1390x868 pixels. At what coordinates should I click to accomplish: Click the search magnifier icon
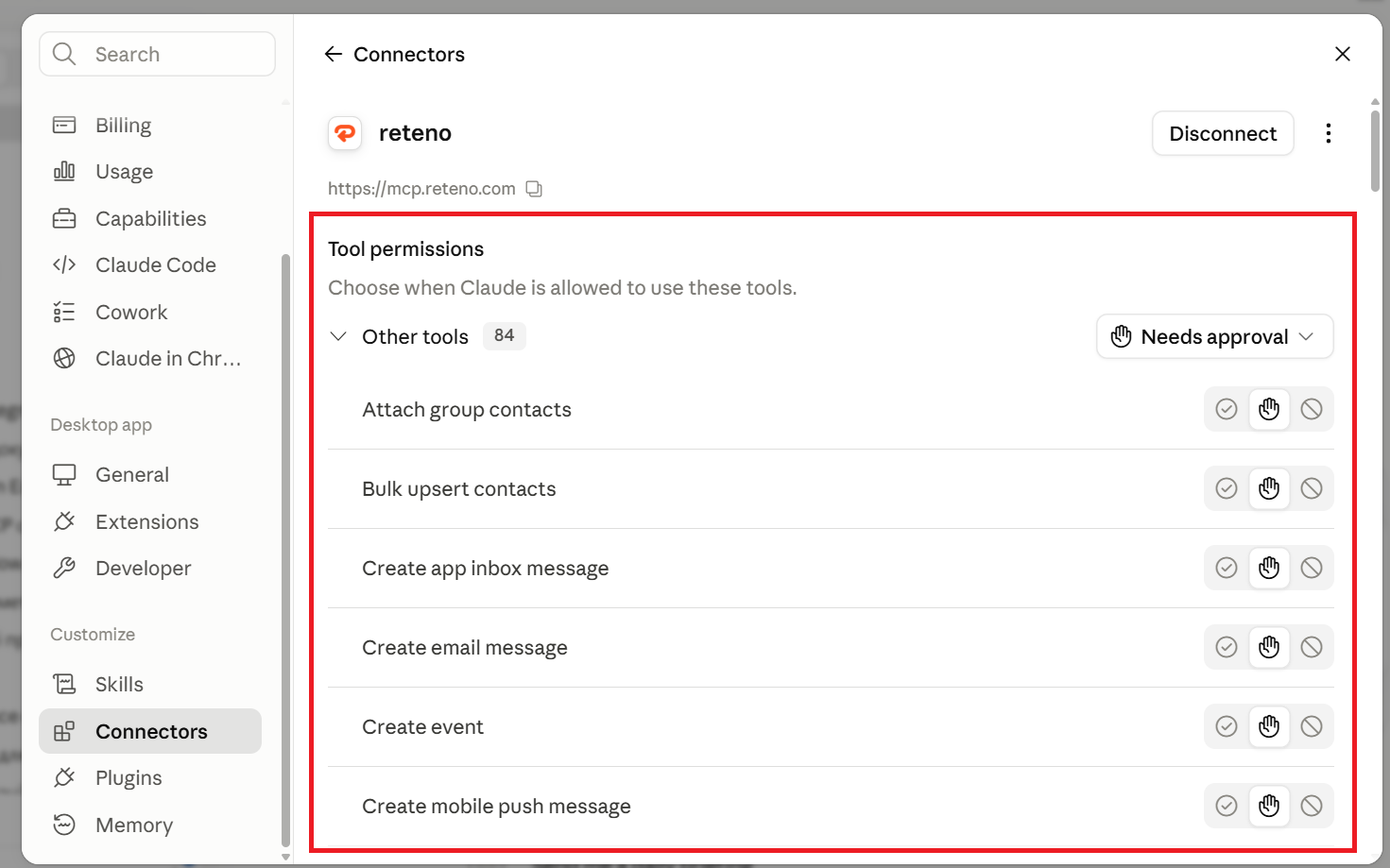[x=64, y=54]
